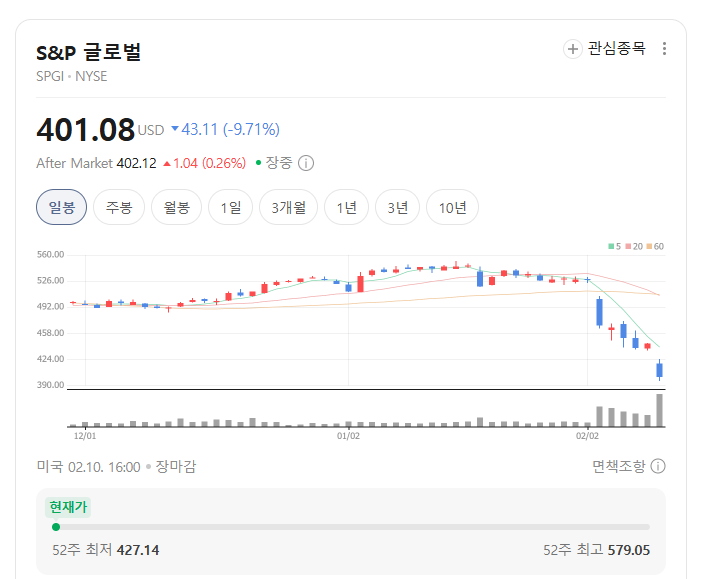The height and width of the screenshot is (579, 708).
Task: Select the 일봉 daily candle tab
Action: coord(61,207)
